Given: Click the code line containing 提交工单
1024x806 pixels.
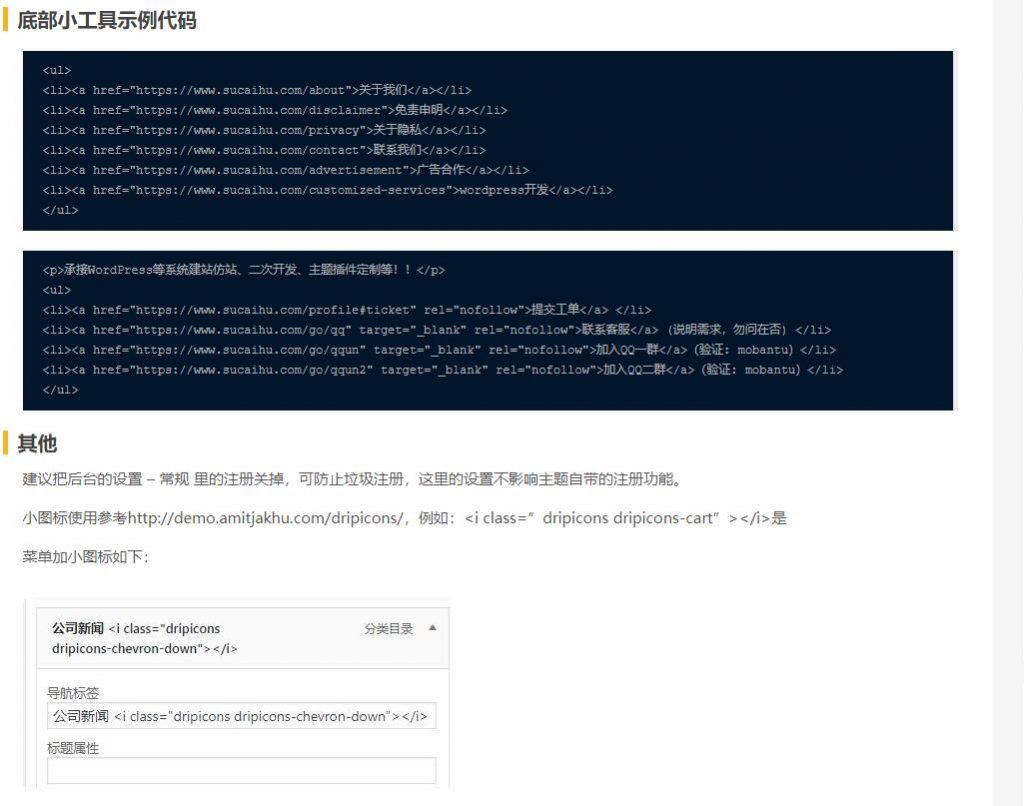Looking at the screenshot, I should tap(347, 310).
